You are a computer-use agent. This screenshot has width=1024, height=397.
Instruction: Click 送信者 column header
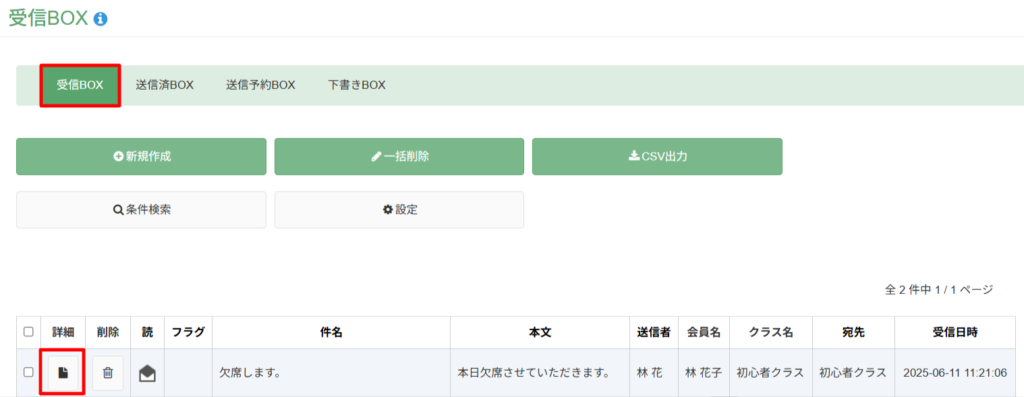pyautogui.click(x=654, y=332)
